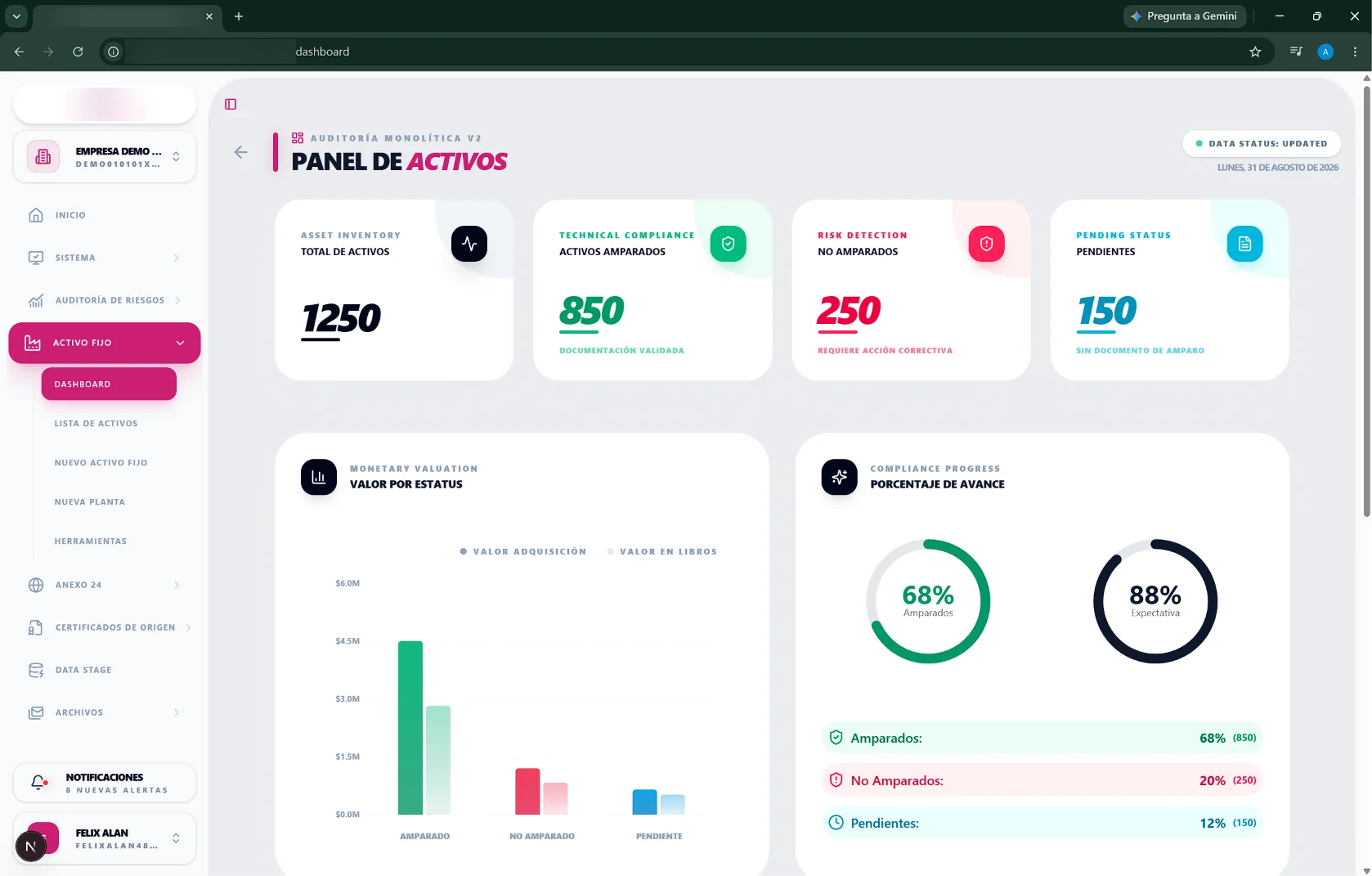Open Herramientas page

click(91, 541)
